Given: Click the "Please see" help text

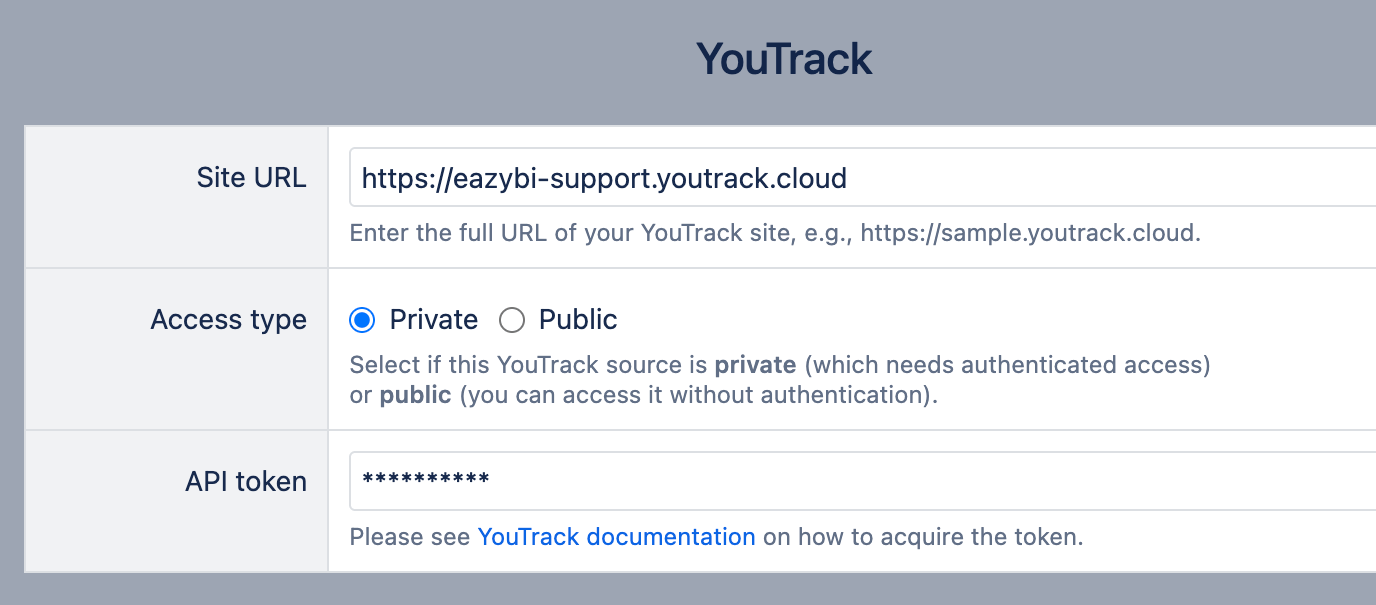Looking at the screenshot, I should (x=410, y=537).
